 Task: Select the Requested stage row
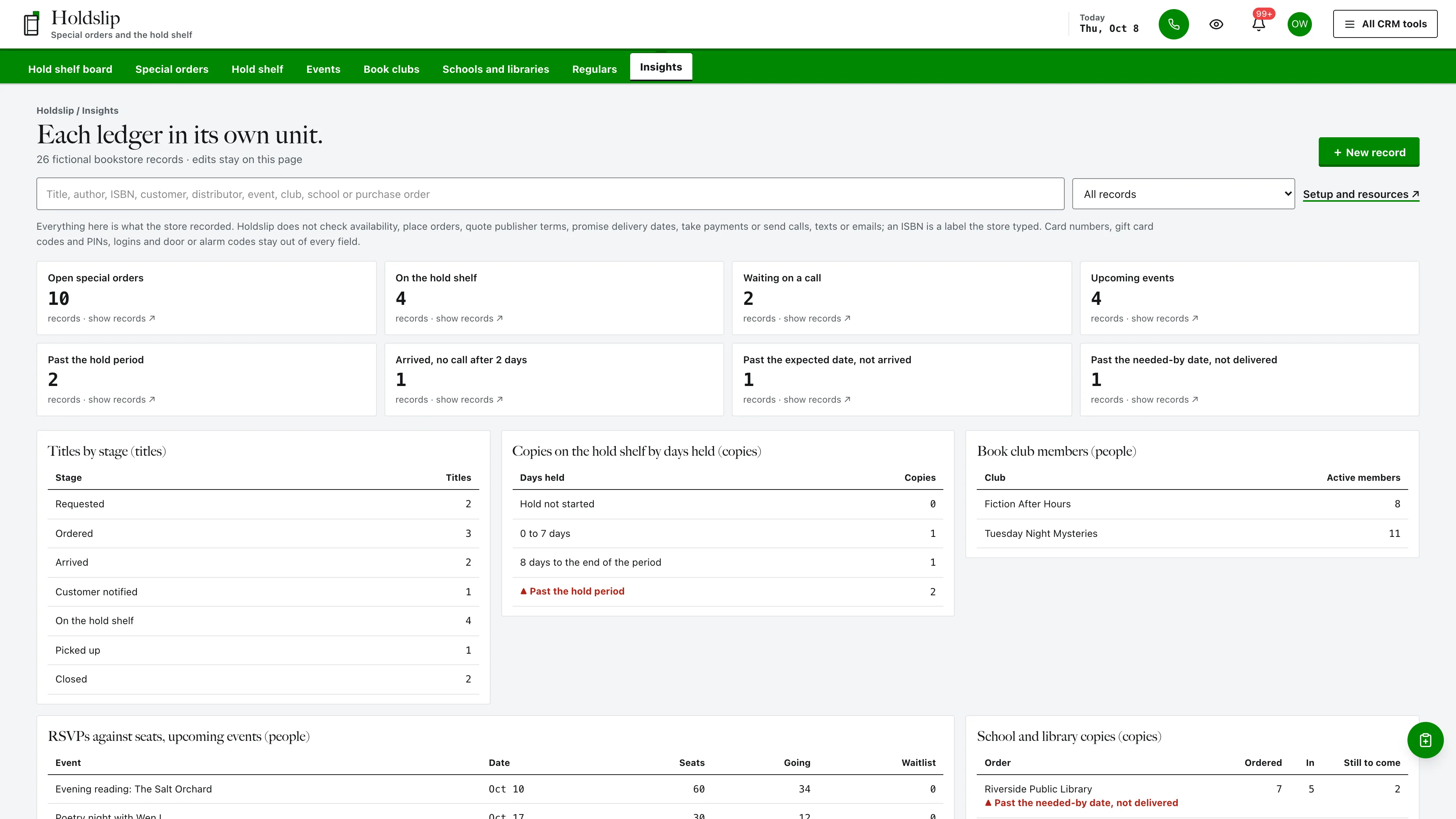[263, 504]
